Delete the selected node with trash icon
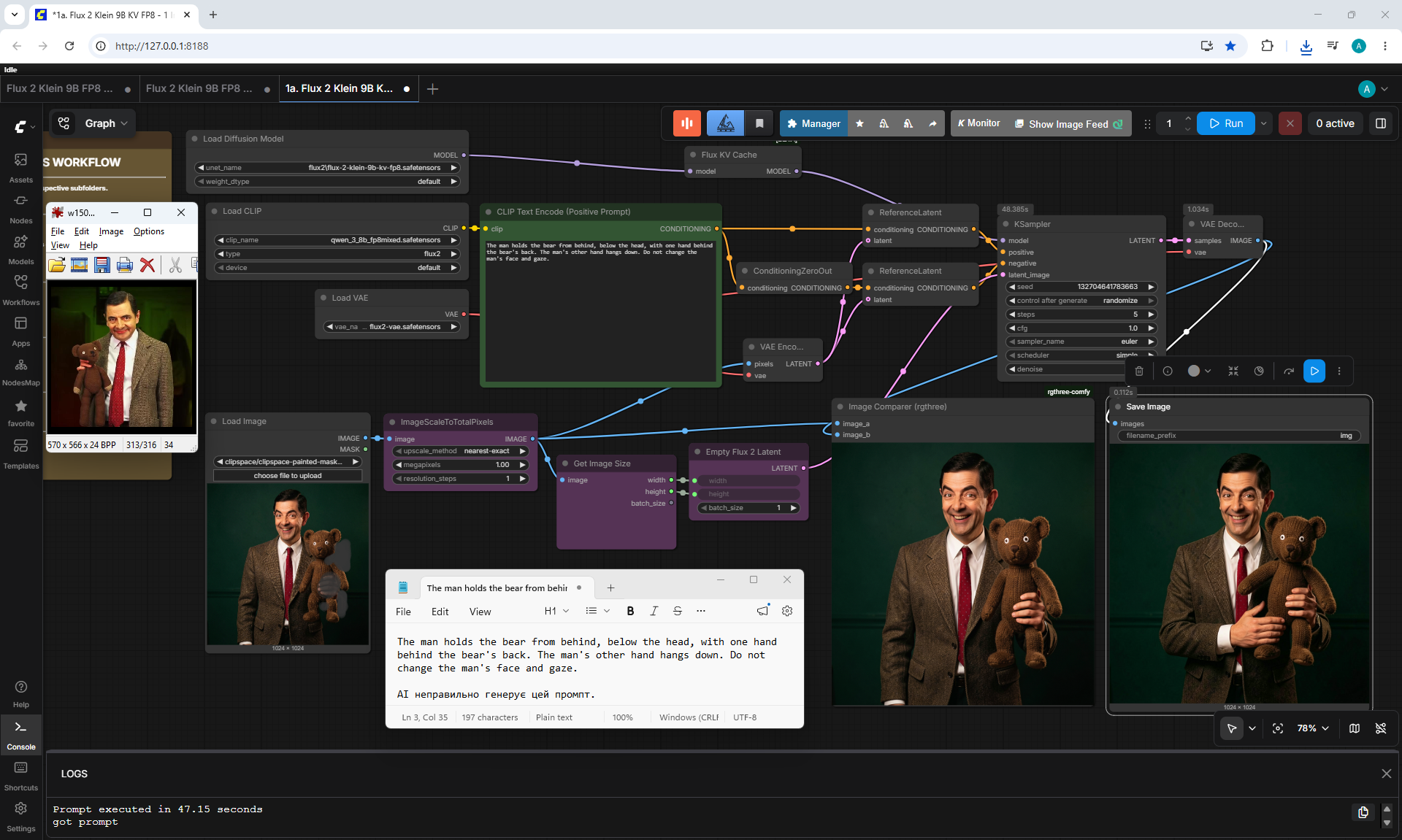This screenshot has width=1402, height=840. click(x=1139, y=371)
